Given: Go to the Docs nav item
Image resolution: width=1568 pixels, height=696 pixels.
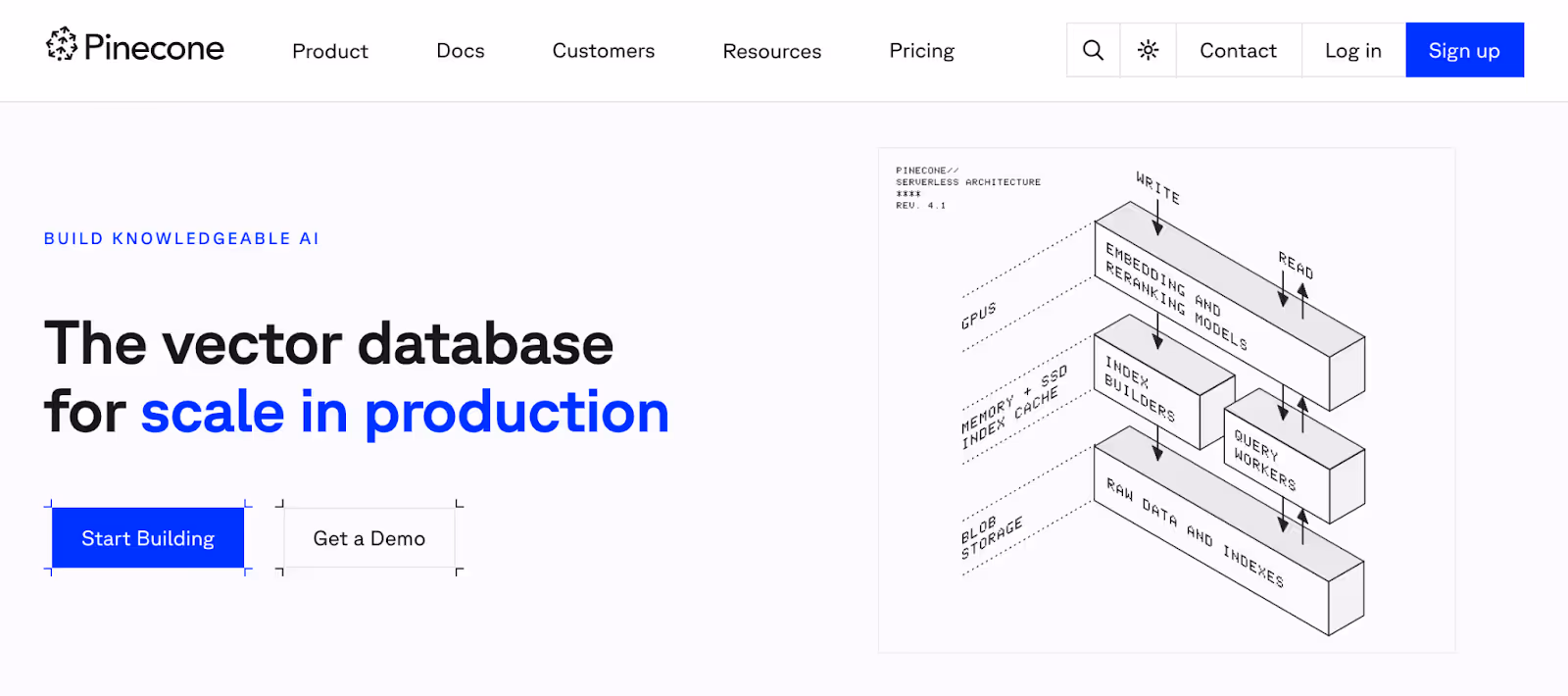Looking at the screenshot, I should pyautogui.click(x=461, y=51).
